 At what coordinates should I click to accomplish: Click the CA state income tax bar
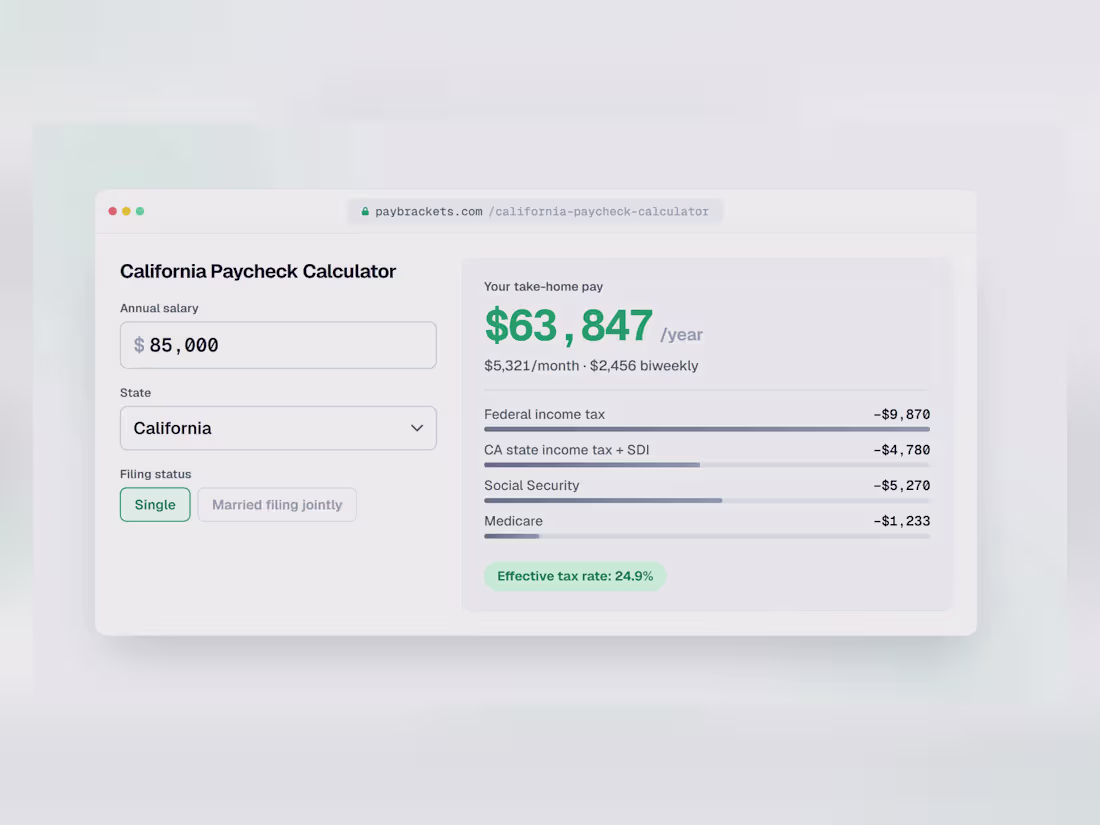click(x=707, y=464)
